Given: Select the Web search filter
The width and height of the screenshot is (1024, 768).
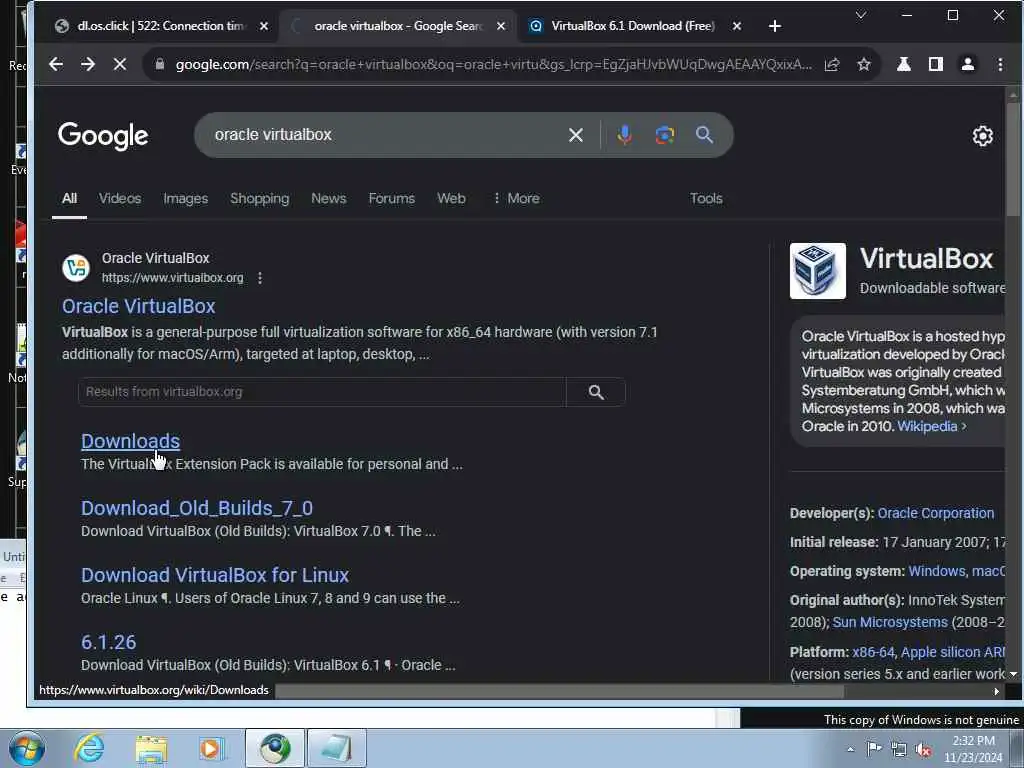Looking at the screenshot, I should pyautogui.click(x=451, y=199).
